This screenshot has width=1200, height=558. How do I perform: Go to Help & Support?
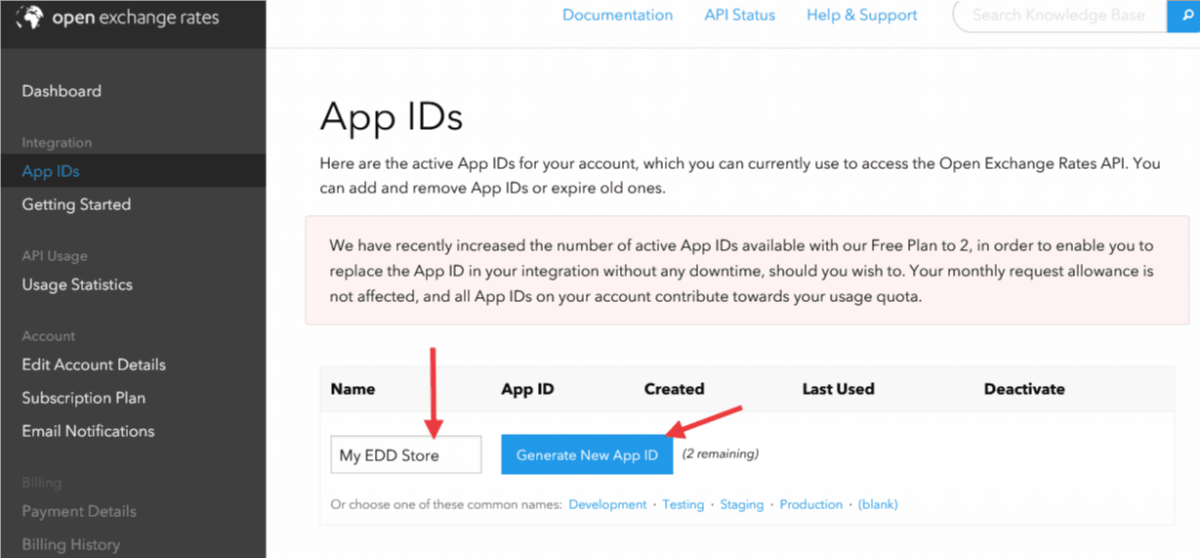pos(861,15)
